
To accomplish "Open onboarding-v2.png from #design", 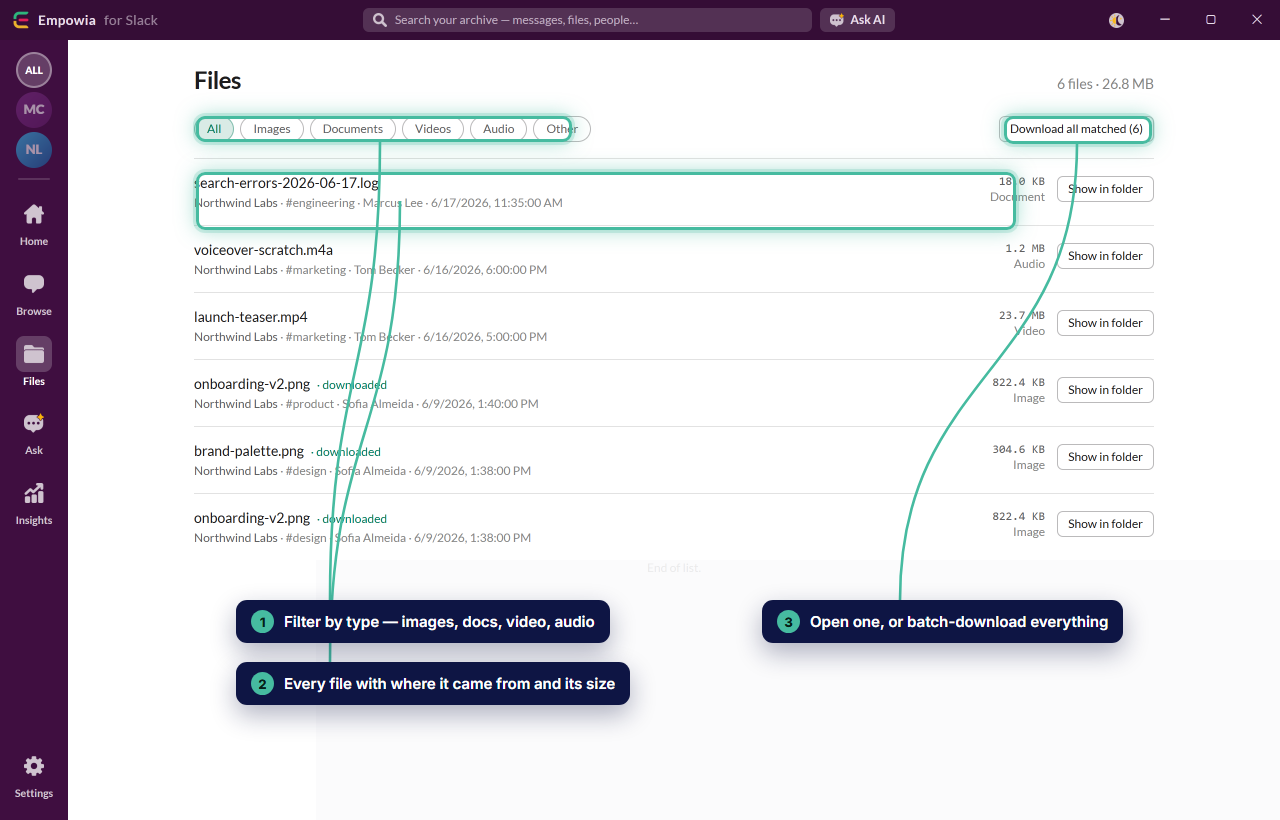I will tap(252, 518).
